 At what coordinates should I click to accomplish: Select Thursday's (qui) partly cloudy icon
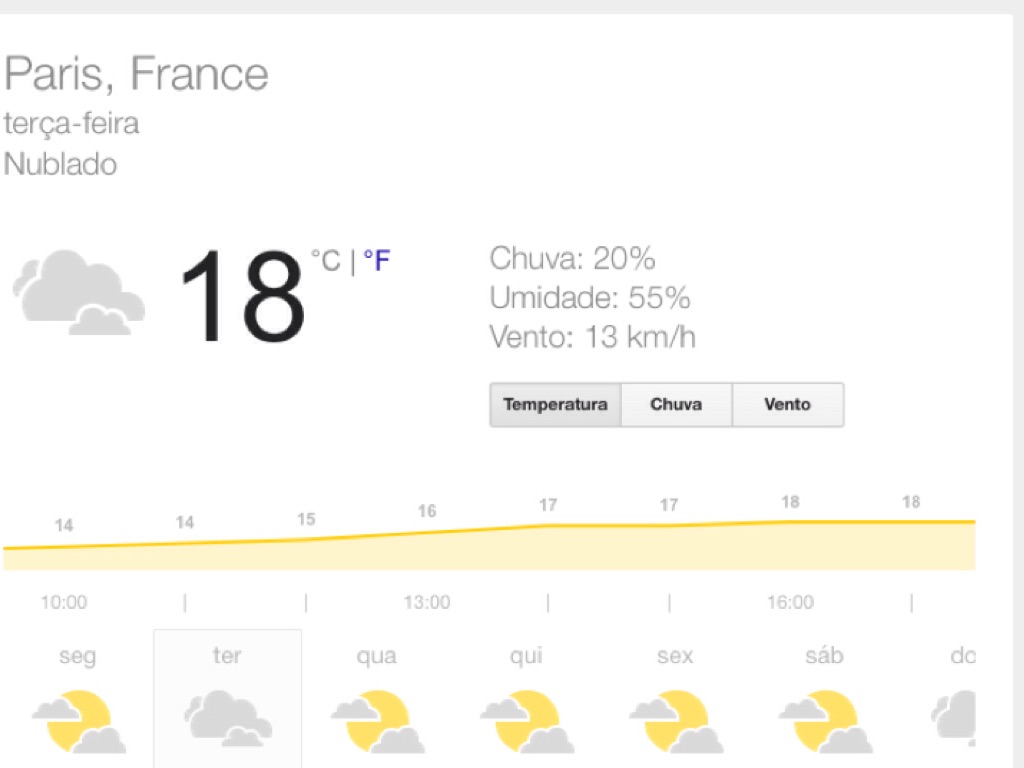[x=526, y=720]
